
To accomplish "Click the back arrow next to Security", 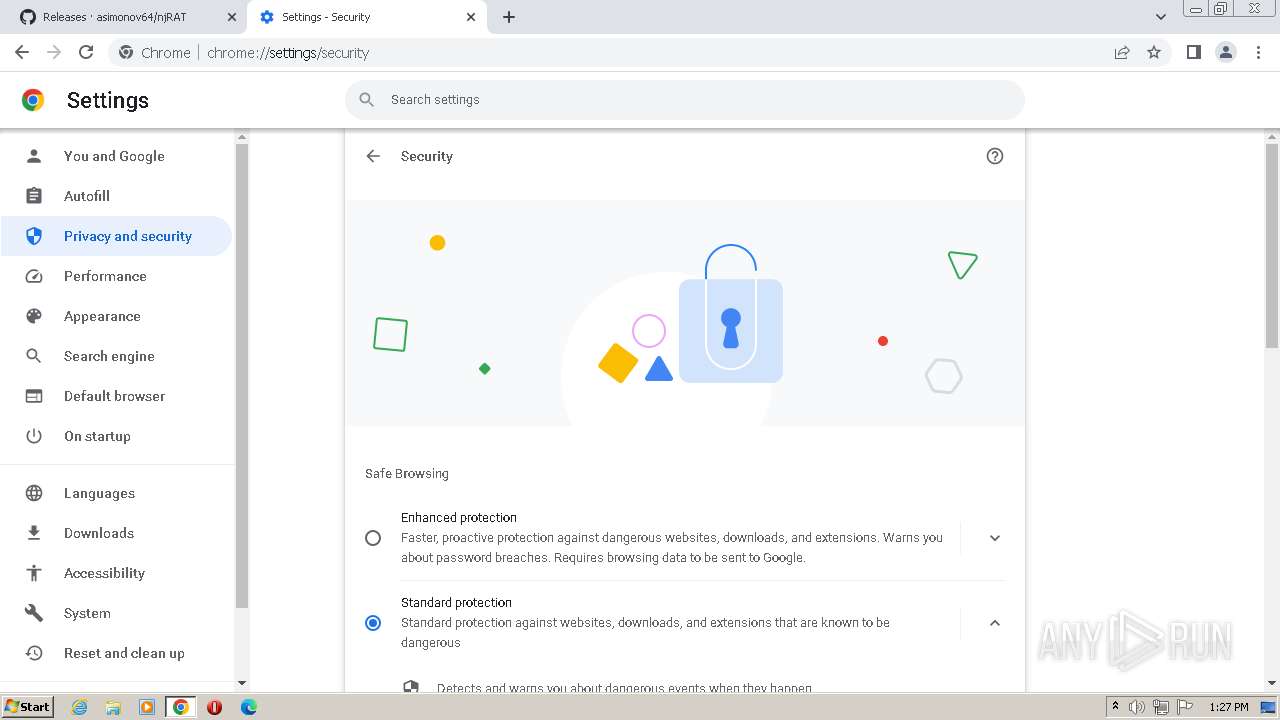I will click(373, 156).
